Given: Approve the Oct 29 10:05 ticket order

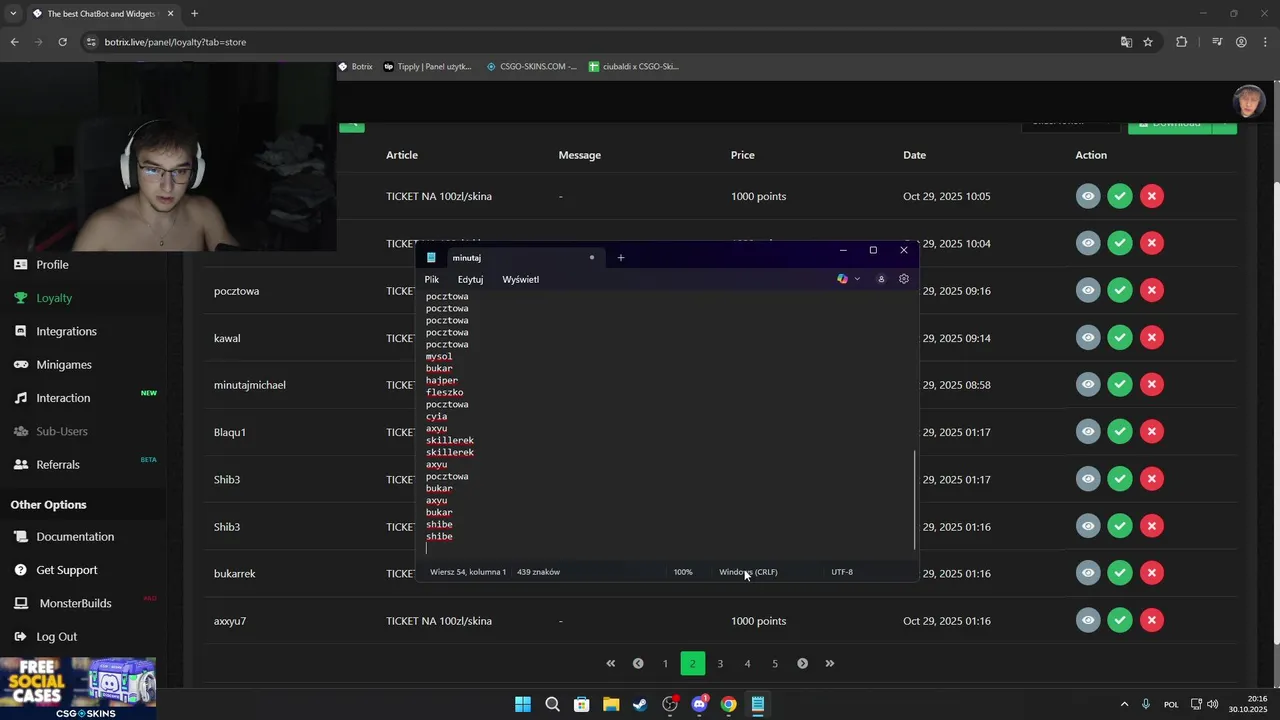Looking at the screenshot, I should pos(1120,196).
